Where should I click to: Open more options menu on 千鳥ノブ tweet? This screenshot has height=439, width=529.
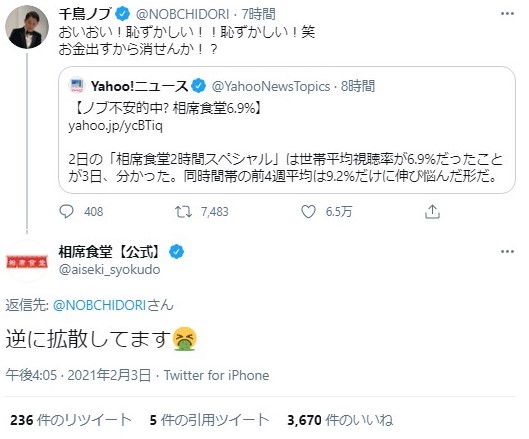click(x=507, y=14)
